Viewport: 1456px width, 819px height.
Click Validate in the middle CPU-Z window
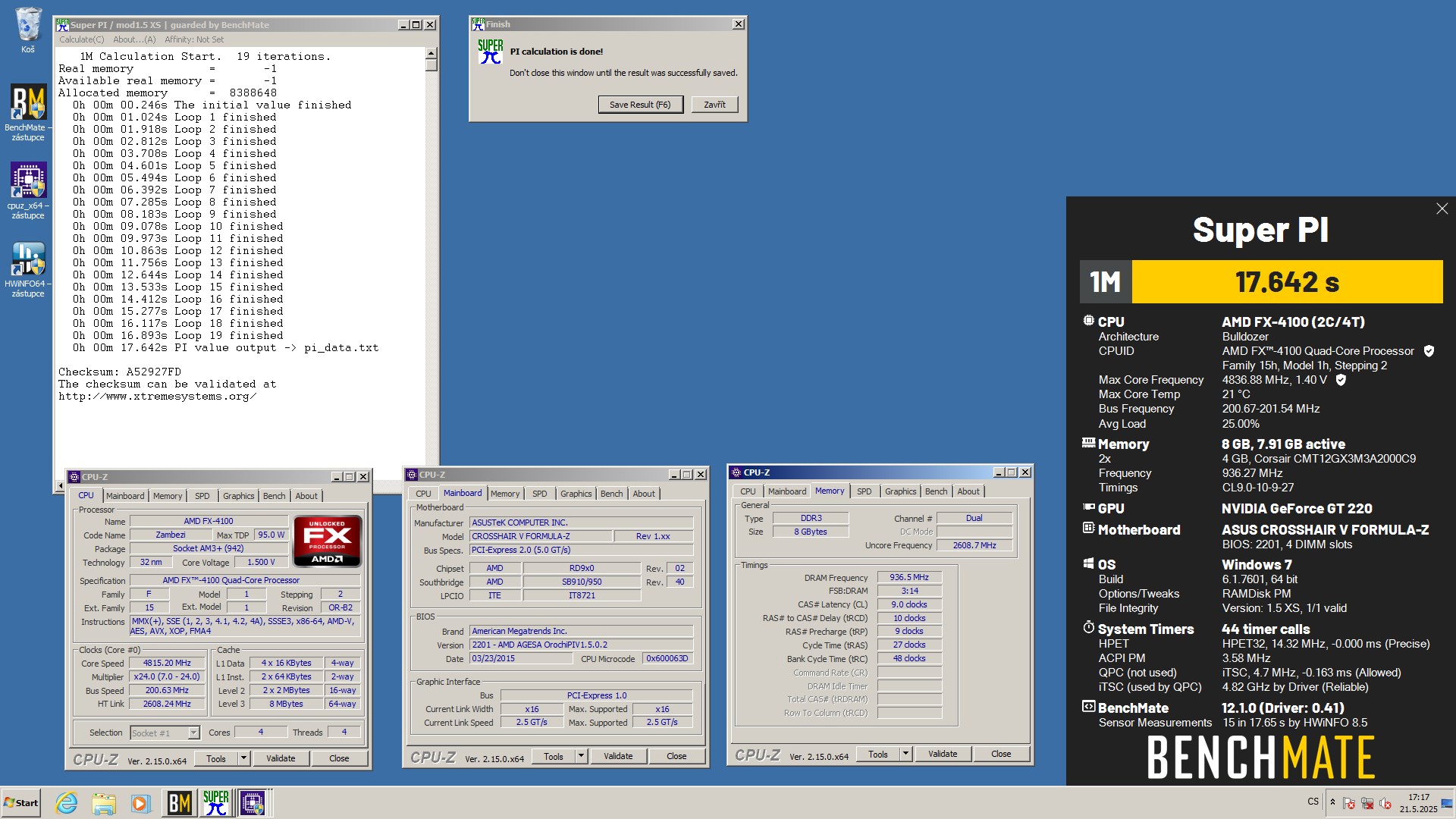click(x=618, y=756)
